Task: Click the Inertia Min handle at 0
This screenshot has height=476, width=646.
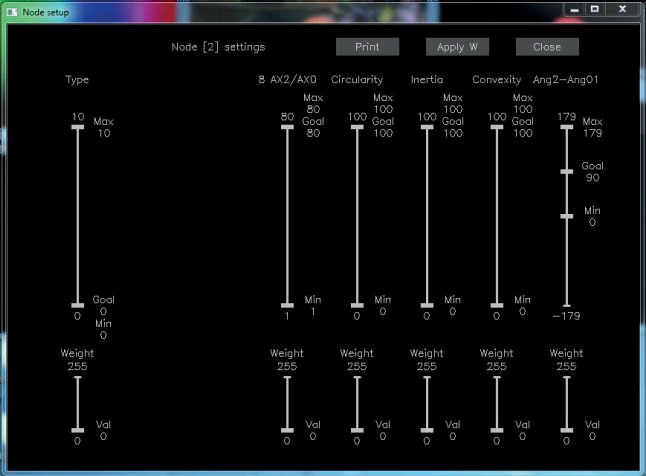Action: pyautogui.click(x=427, y=306)
